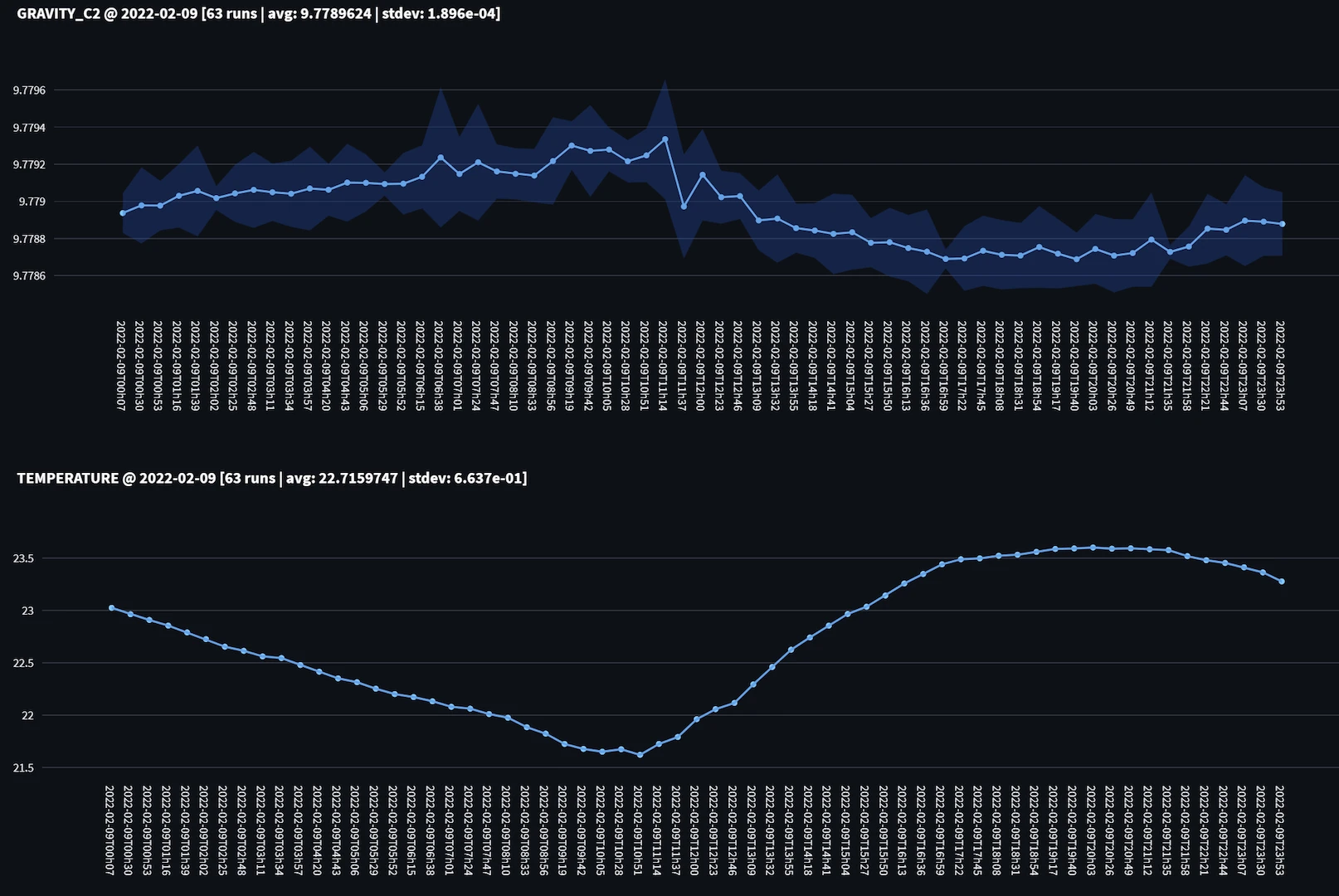Click the gravity local peak at 06h38
The image size is (1339, 896).
click(x=441, y=158)
